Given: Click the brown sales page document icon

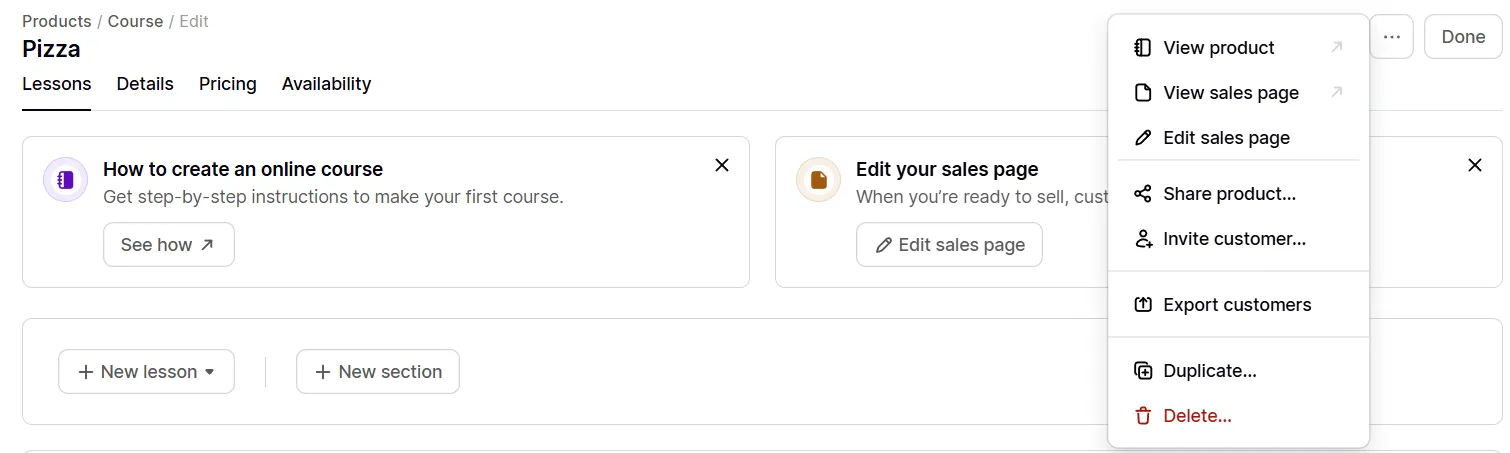Looking at the screenshot, I should point(818,180).
